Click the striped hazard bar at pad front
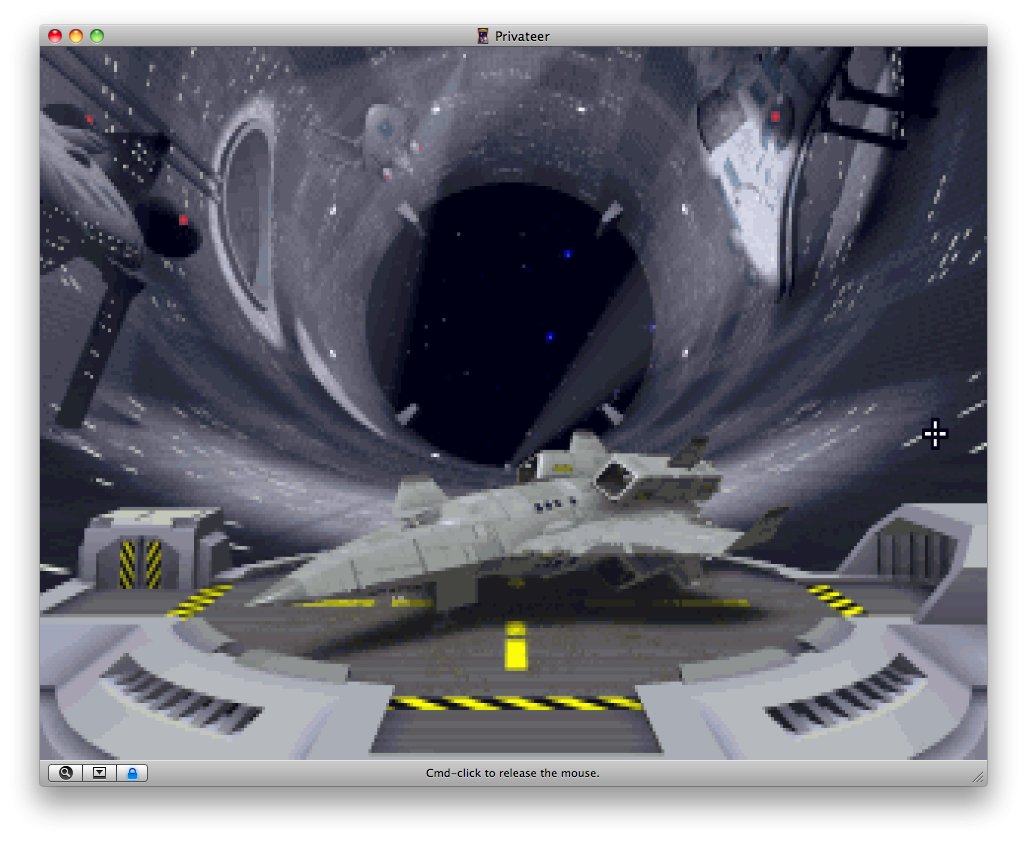Screen dimensions: 1027x841 [515, 703]
